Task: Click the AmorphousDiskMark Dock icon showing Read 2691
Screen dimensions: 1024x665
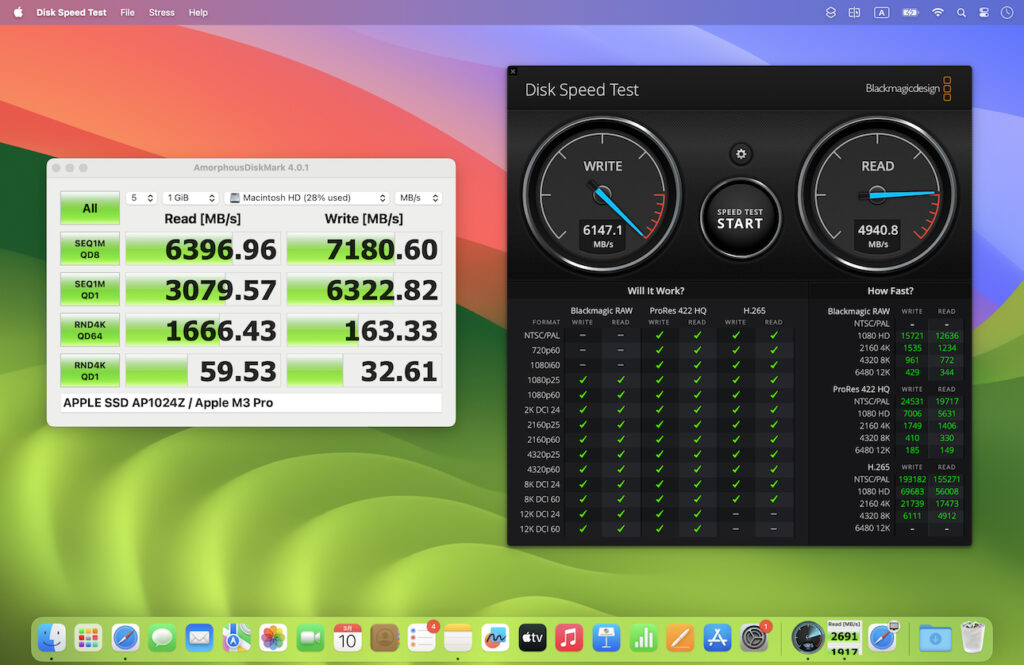Action: coord(843,637)
